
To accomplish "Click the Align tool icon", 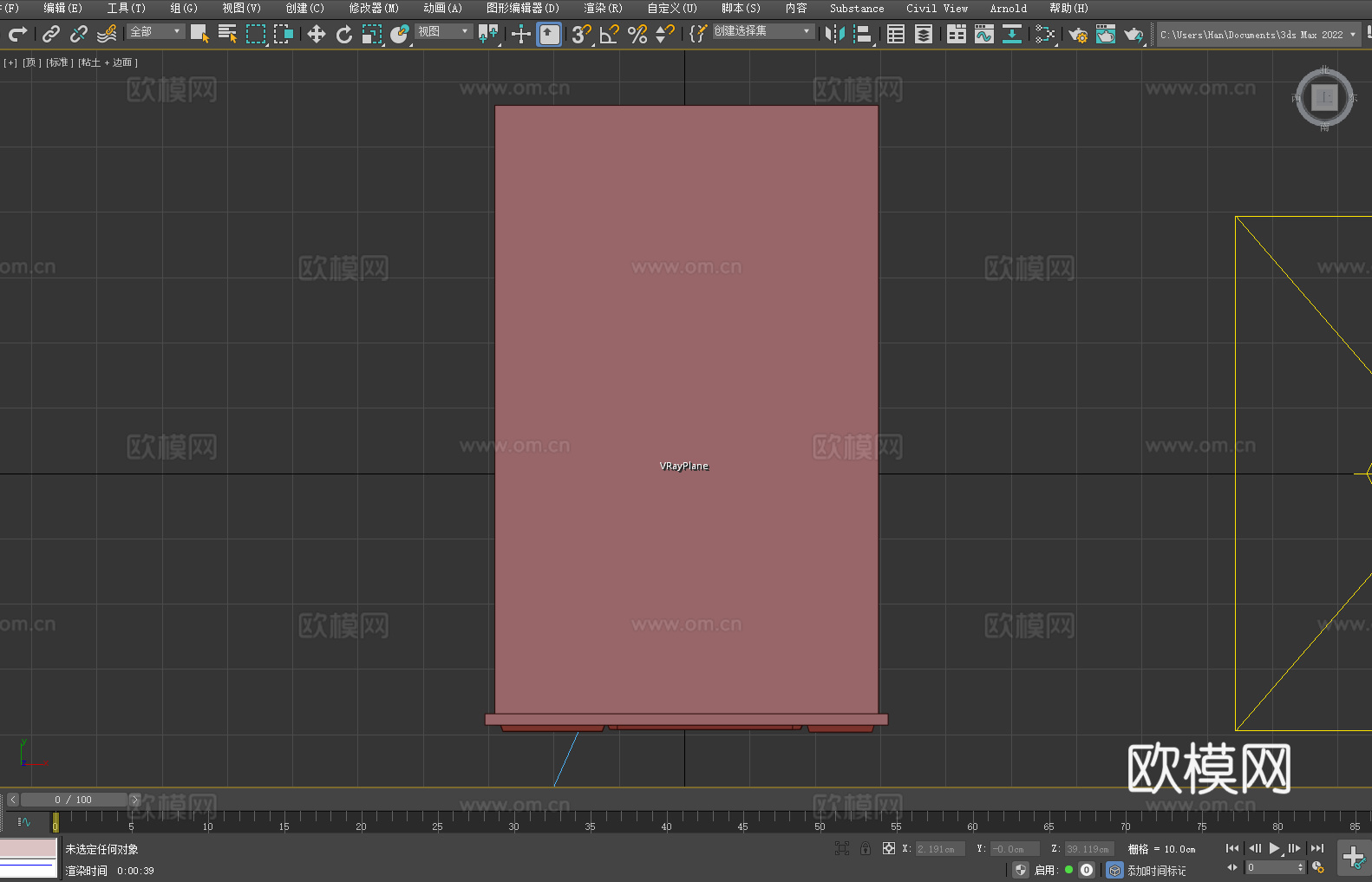I will (863, 34).
